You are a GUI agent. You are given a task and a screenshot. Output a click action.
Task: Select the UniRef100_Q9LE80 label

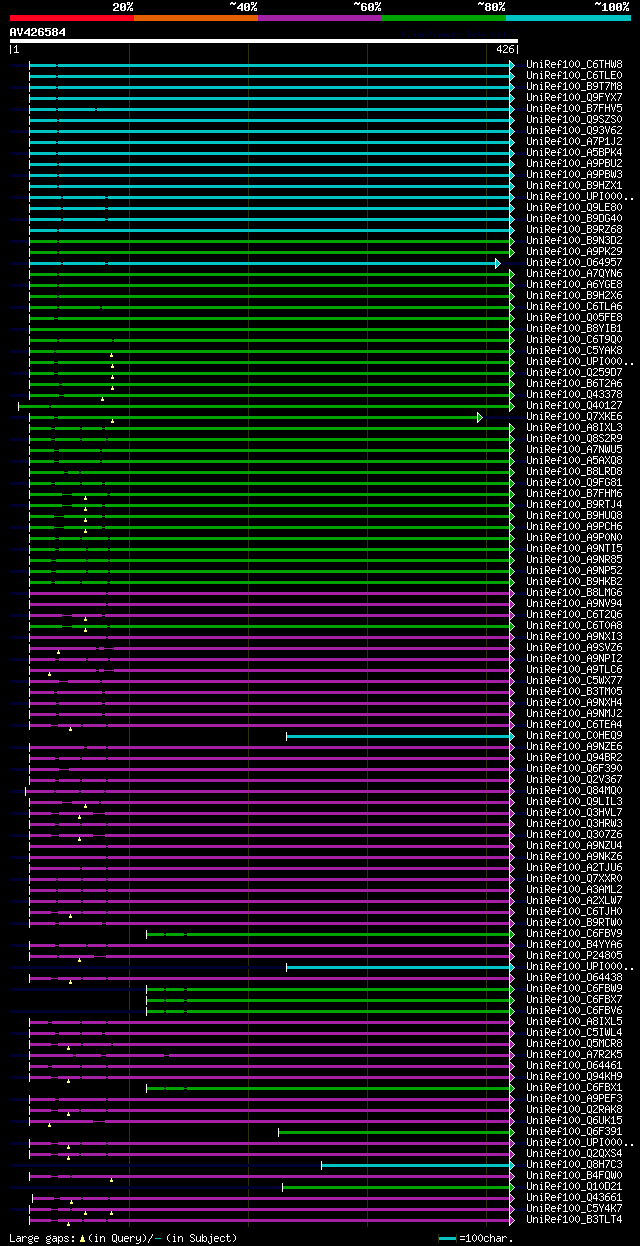coord(574,208)
